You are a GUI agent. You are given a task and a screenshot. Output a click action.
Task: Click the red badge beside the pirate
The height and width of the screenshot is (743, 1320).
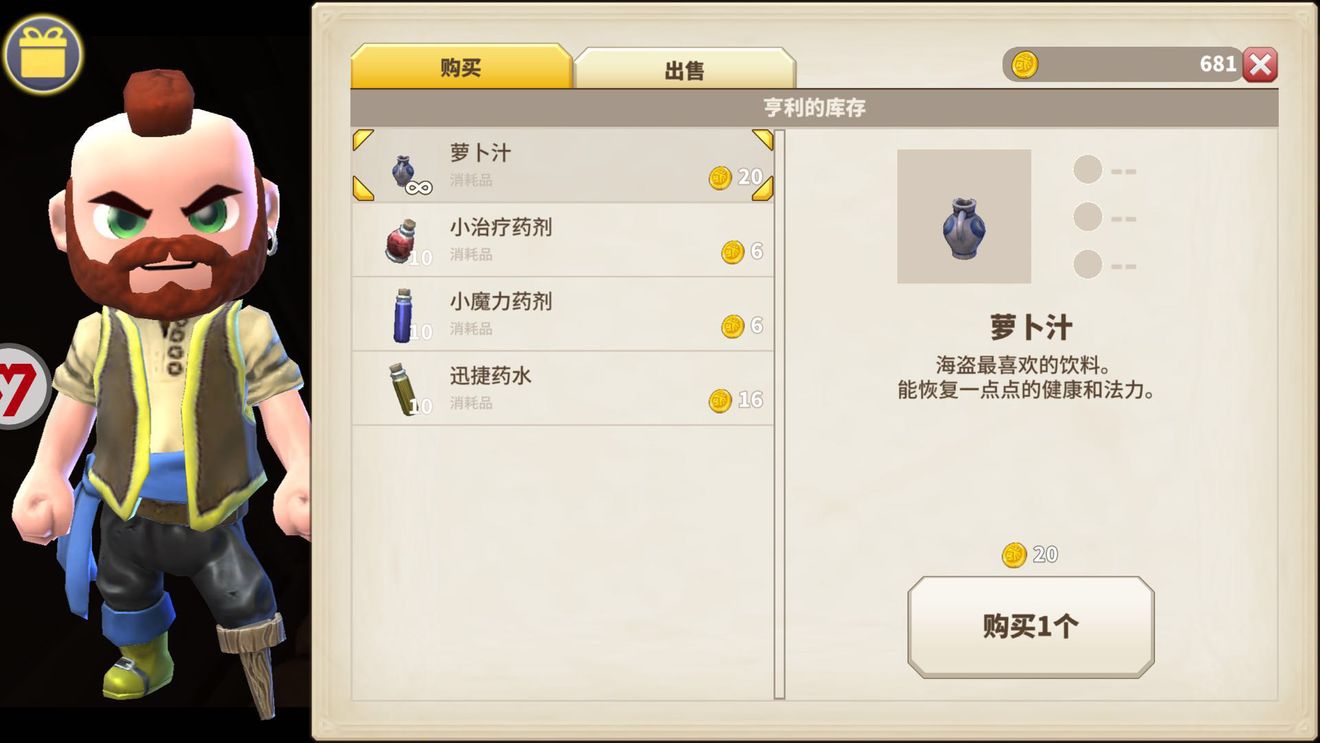coord(24,386)
